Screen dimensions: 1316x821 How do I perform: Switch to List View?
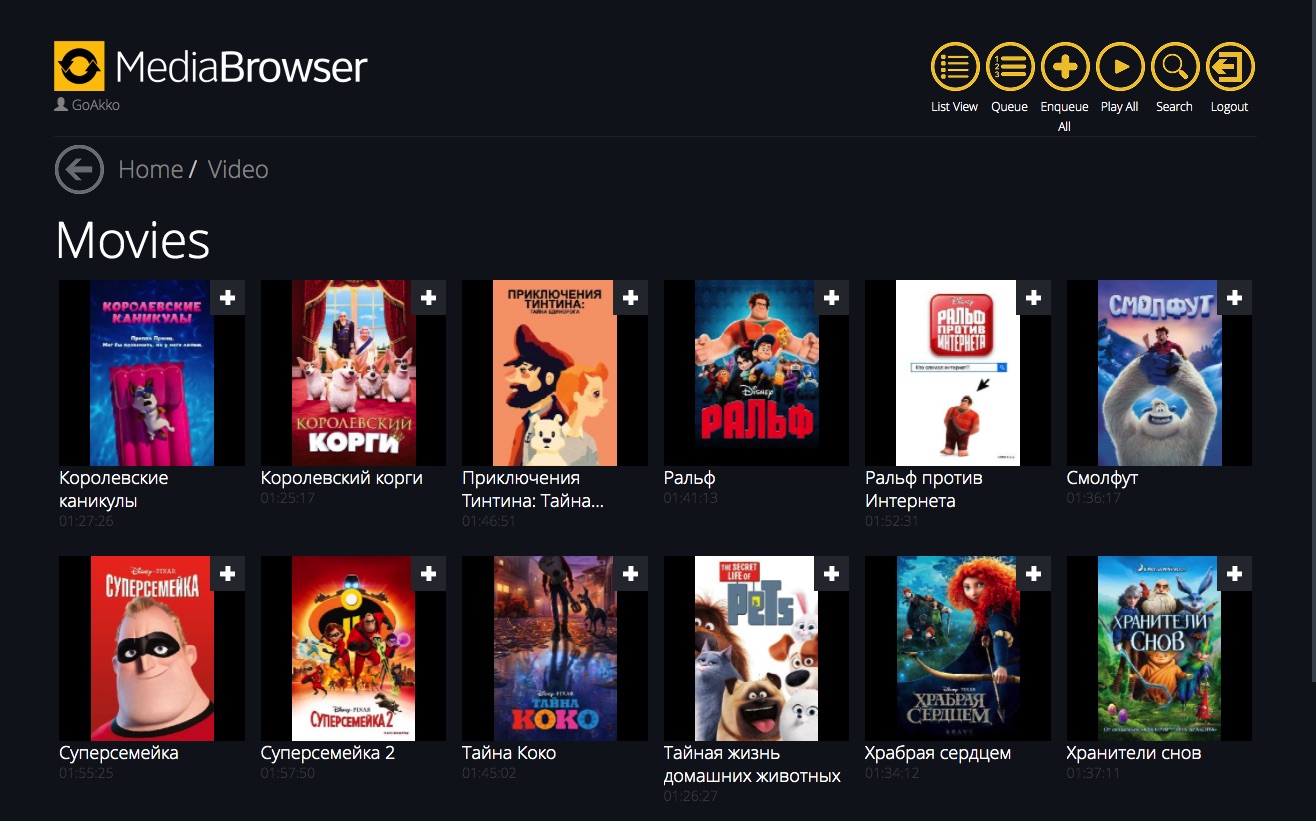click(x=954, y=67)
